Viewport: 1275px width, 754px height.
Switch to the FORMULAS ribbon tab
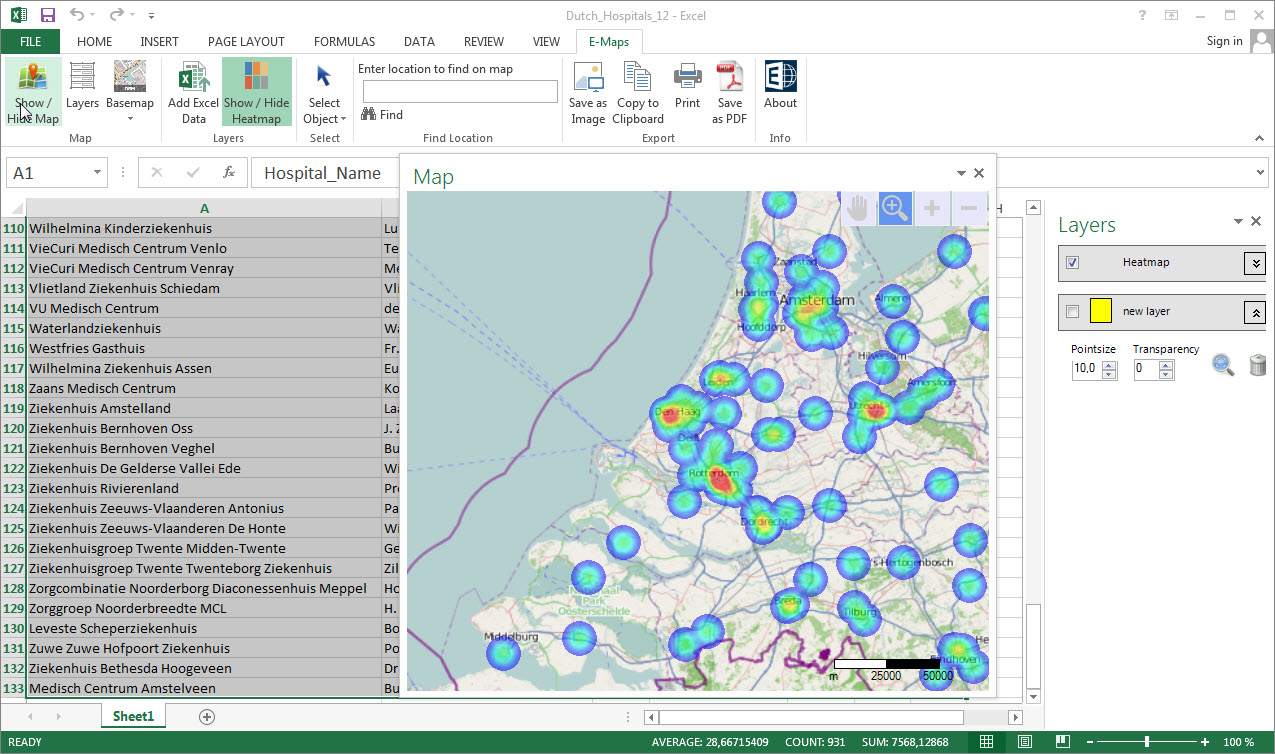click(x=344, y=42)
